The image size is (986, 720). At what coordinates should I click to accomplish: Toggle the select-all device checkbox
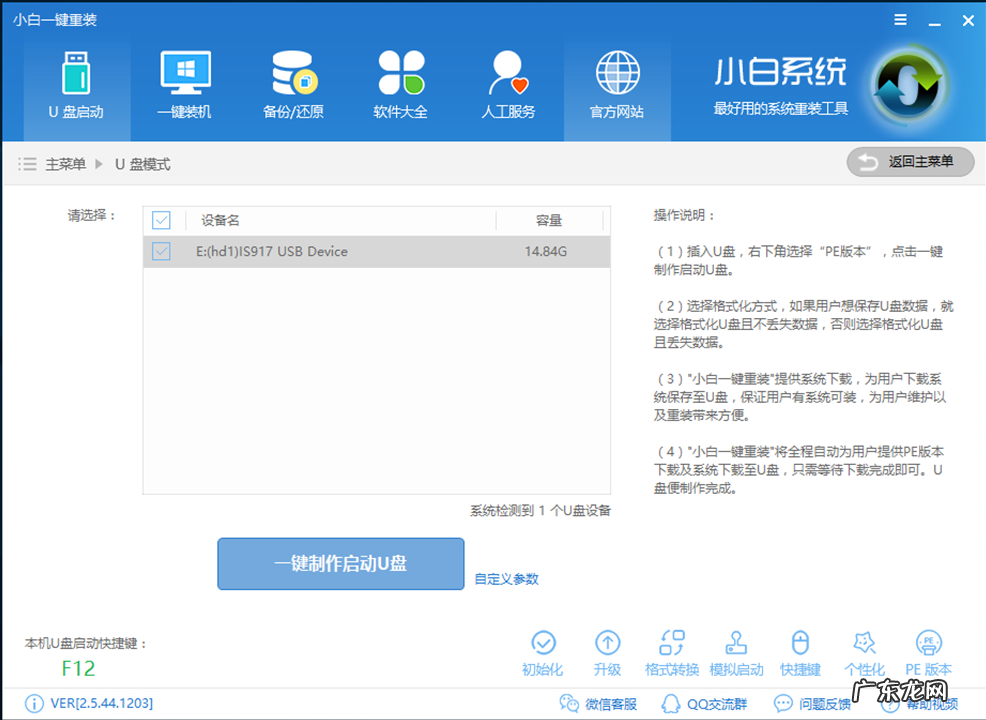coord(161,220)
